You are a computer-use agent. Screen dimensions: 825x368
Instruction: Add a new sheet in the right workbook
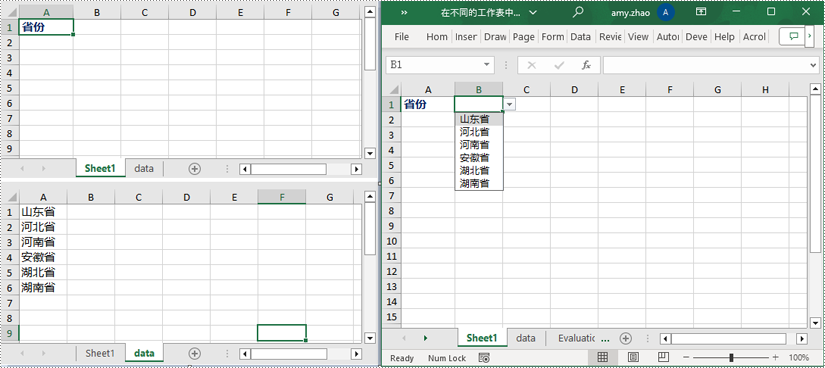(625, 338)
